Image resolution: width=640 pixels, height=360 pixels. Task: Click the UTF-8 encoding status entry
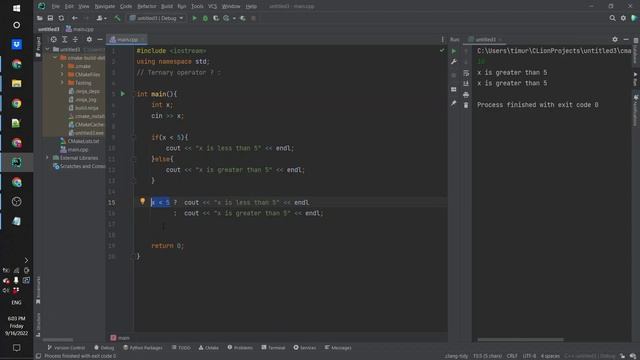[529, 356]
